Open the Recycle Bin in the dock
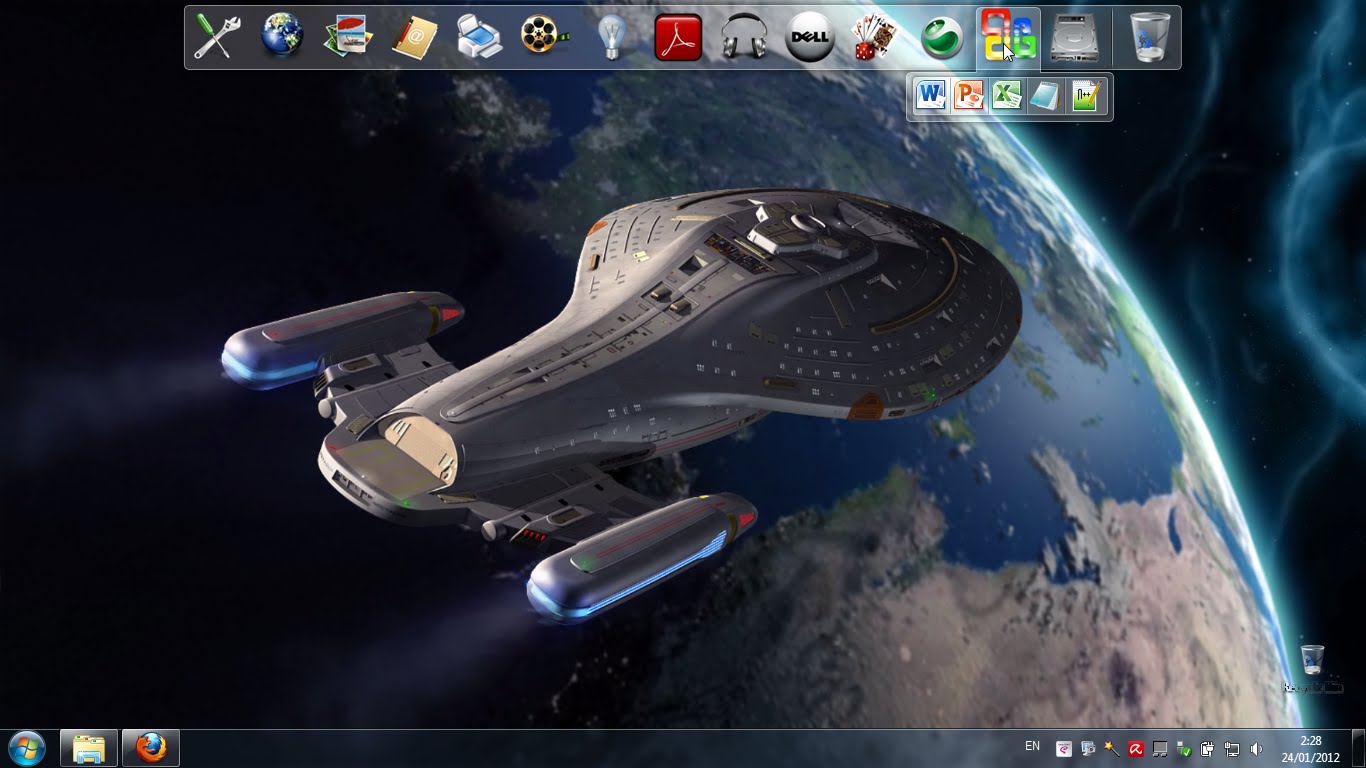Screen dimensions: 1366x768 (x=1151, y=37)
